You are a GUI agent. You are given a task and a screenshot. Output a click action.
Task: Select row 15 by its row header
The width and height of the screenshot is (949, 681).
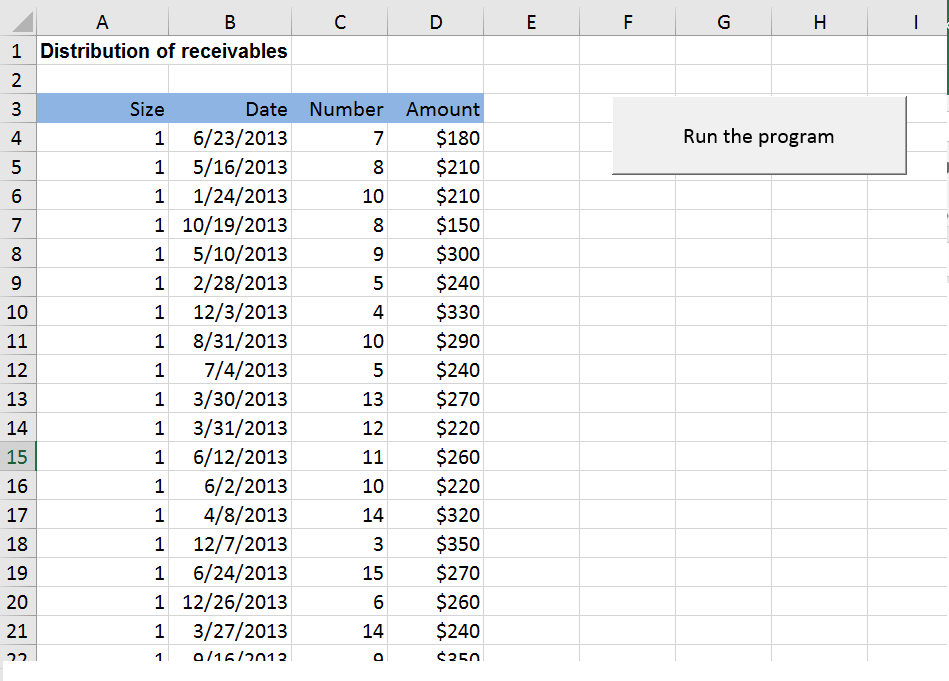[x=18, y=457]
